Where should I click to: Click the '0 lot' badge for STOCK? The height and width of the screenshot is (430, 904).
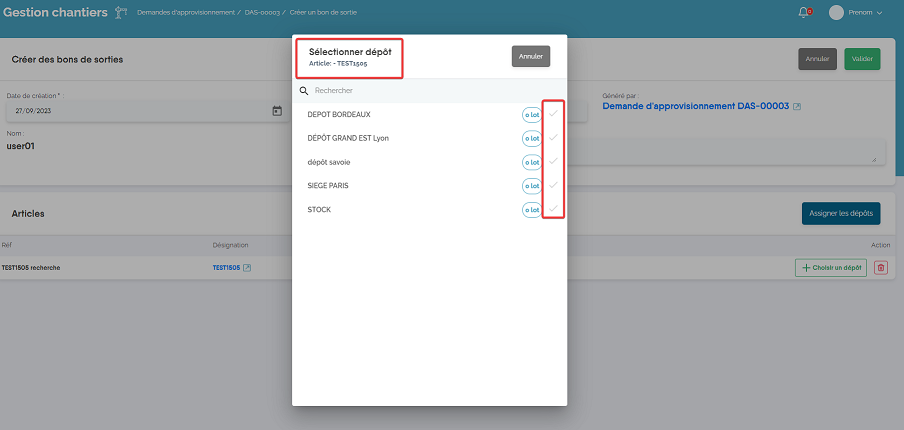coord(531,210)
